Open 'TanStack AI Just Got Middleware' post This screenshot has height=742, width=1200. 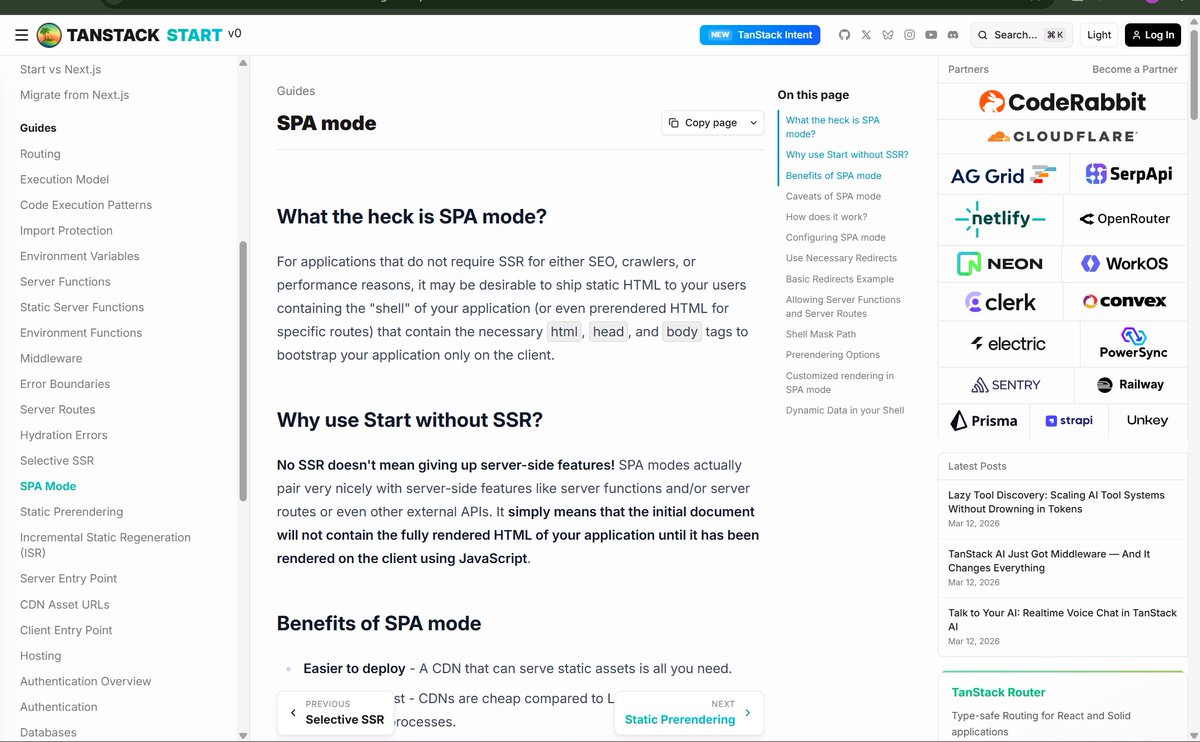(1049, 561)
